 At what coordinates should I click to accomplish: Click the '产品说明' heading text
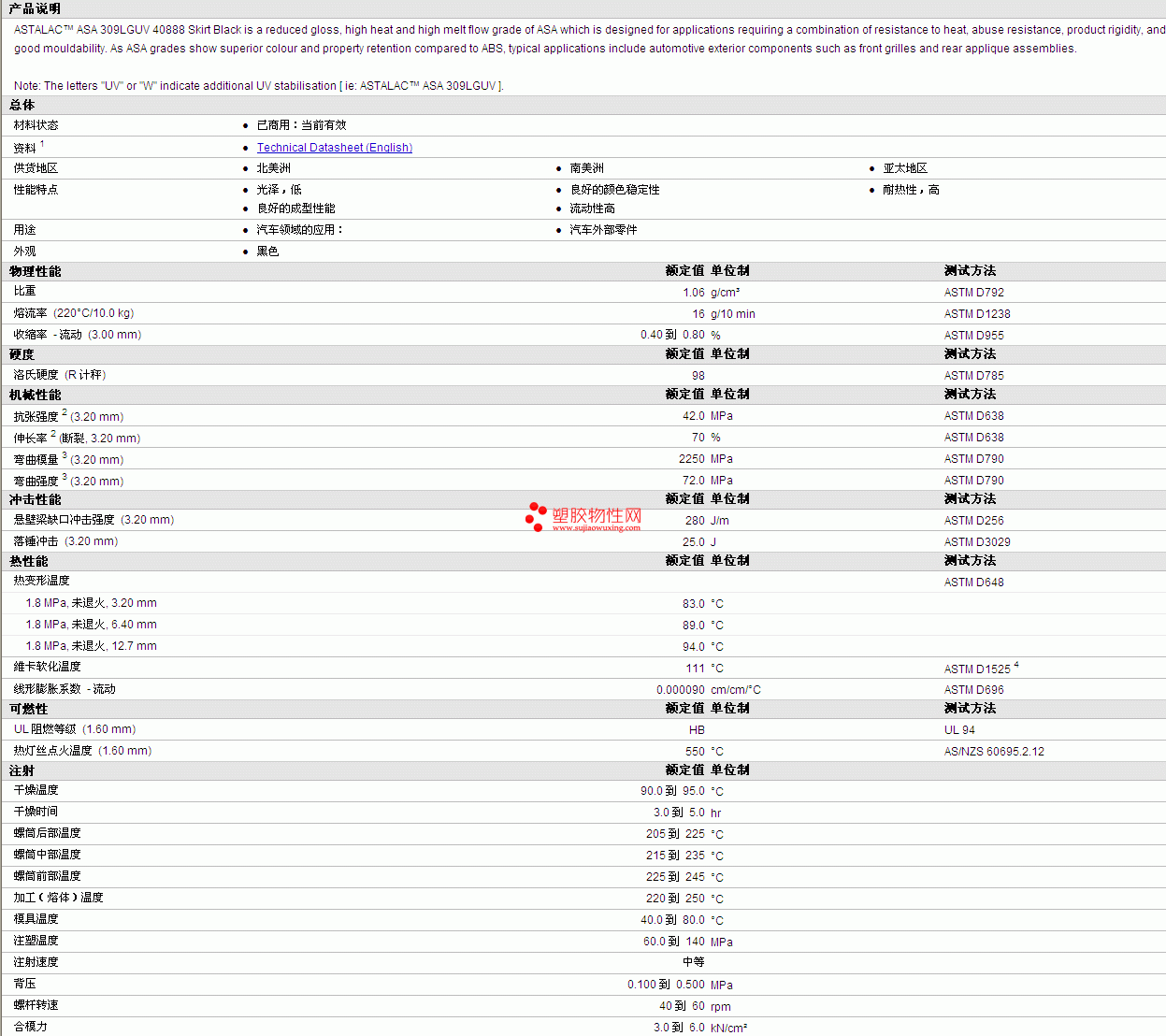(35, 8)
